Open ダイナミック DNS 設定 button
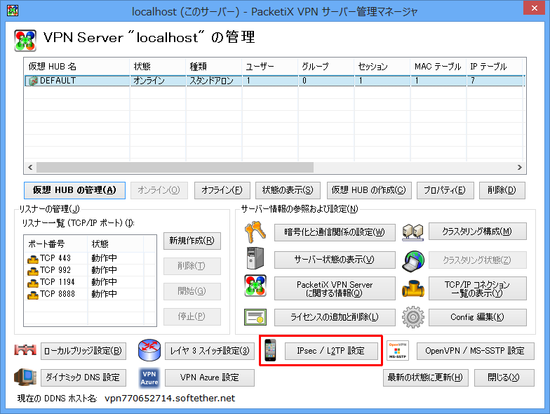Screen dimensions: 550x414 [x=83, y=378]
